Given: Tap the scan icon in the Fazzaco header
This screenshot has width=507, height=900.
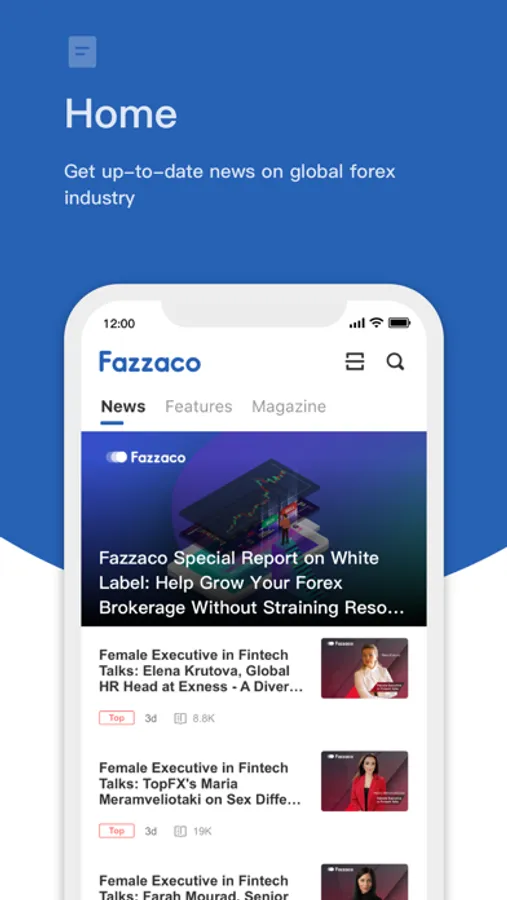Looking at the screenshot, I should click(x=354, y=362).
